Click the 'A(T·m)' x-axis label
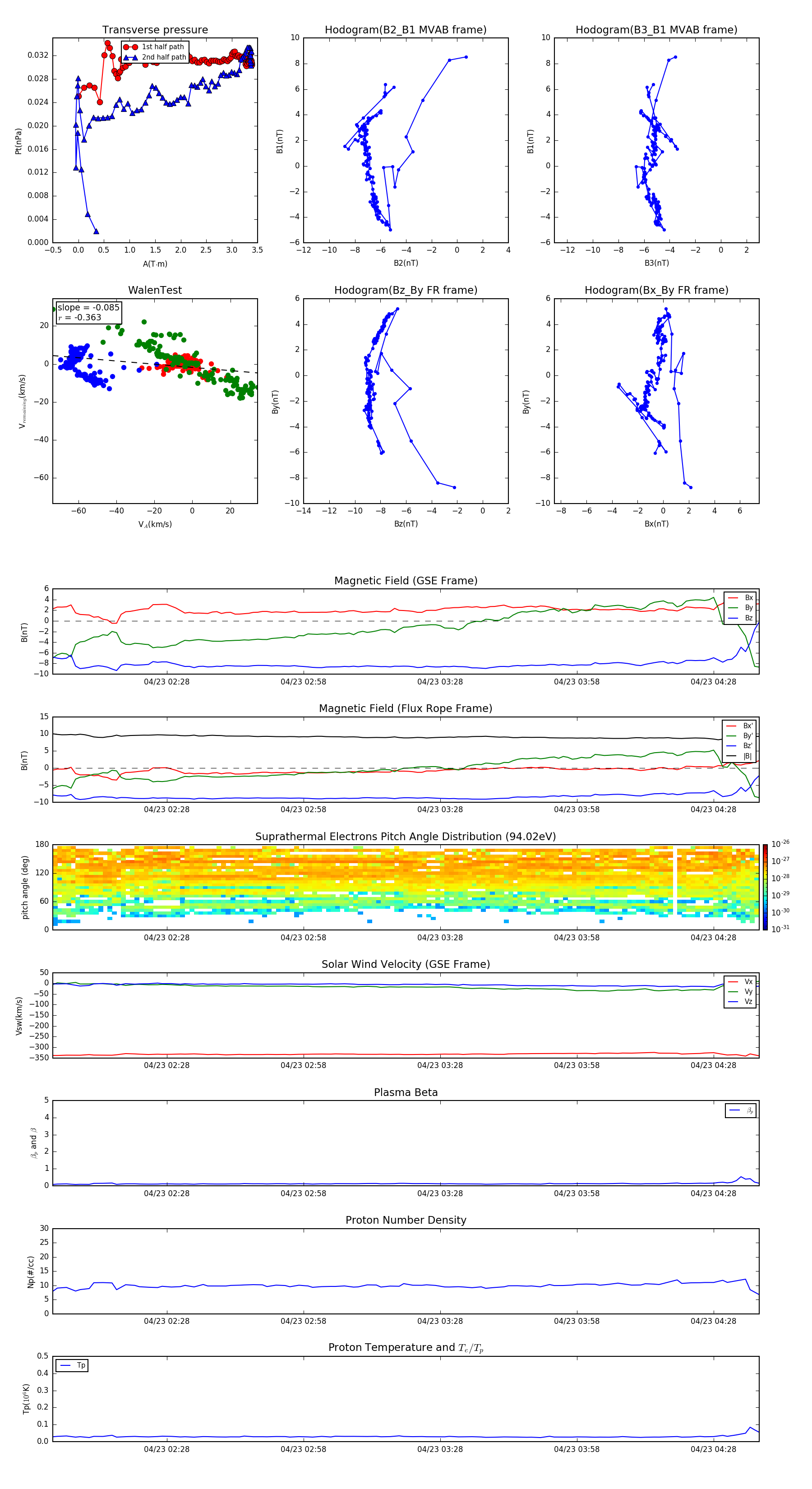Image resolution: width=812 pixels, height=1489 pixels. (x=155, y=264)
